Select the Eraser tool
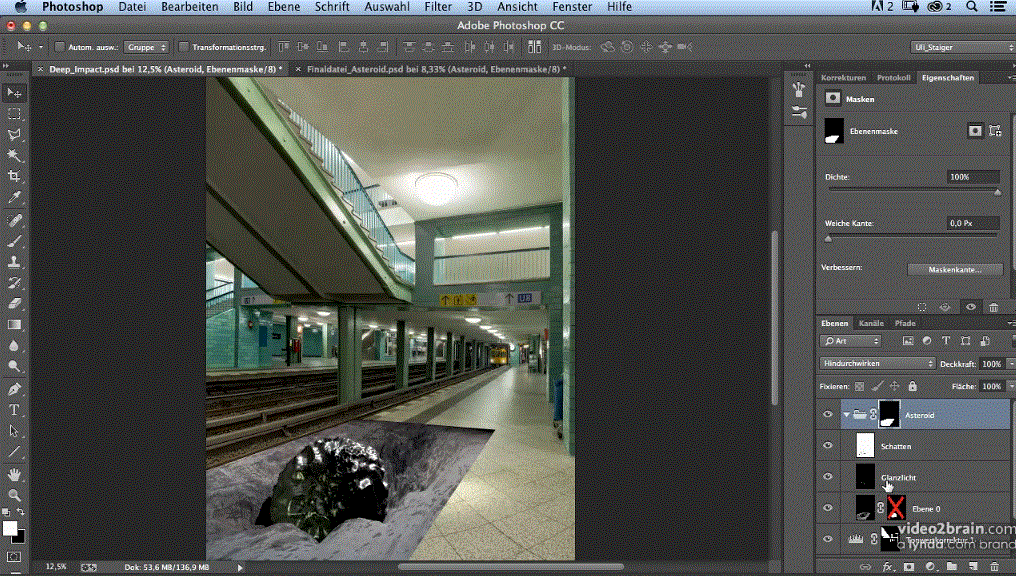The width and height of the screenshot is (1016, 576). pos(14,303)
